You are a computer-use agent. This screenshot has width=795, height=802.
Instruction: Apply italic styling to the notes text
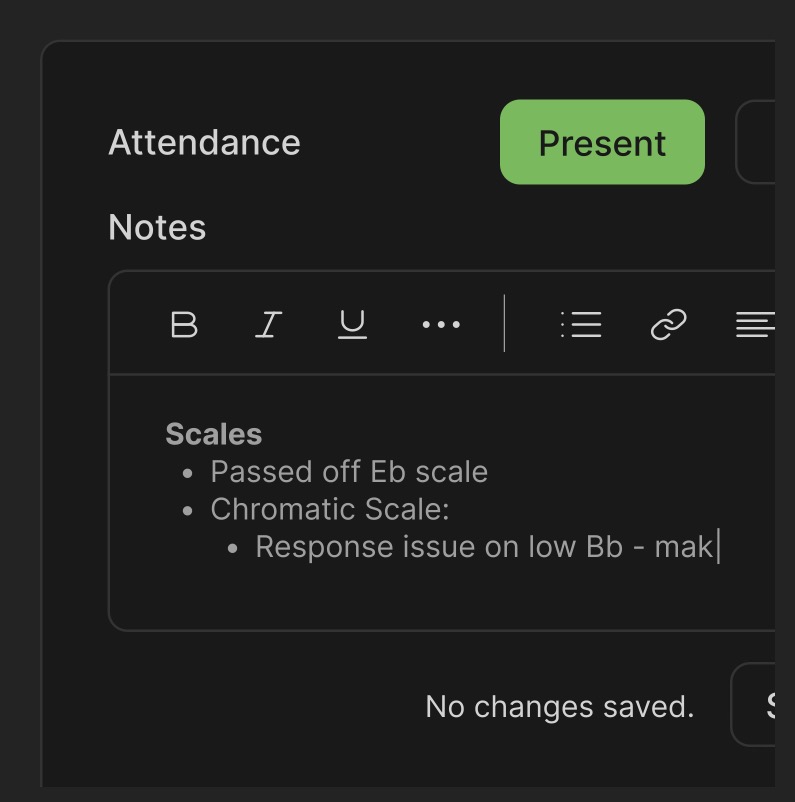267,324
